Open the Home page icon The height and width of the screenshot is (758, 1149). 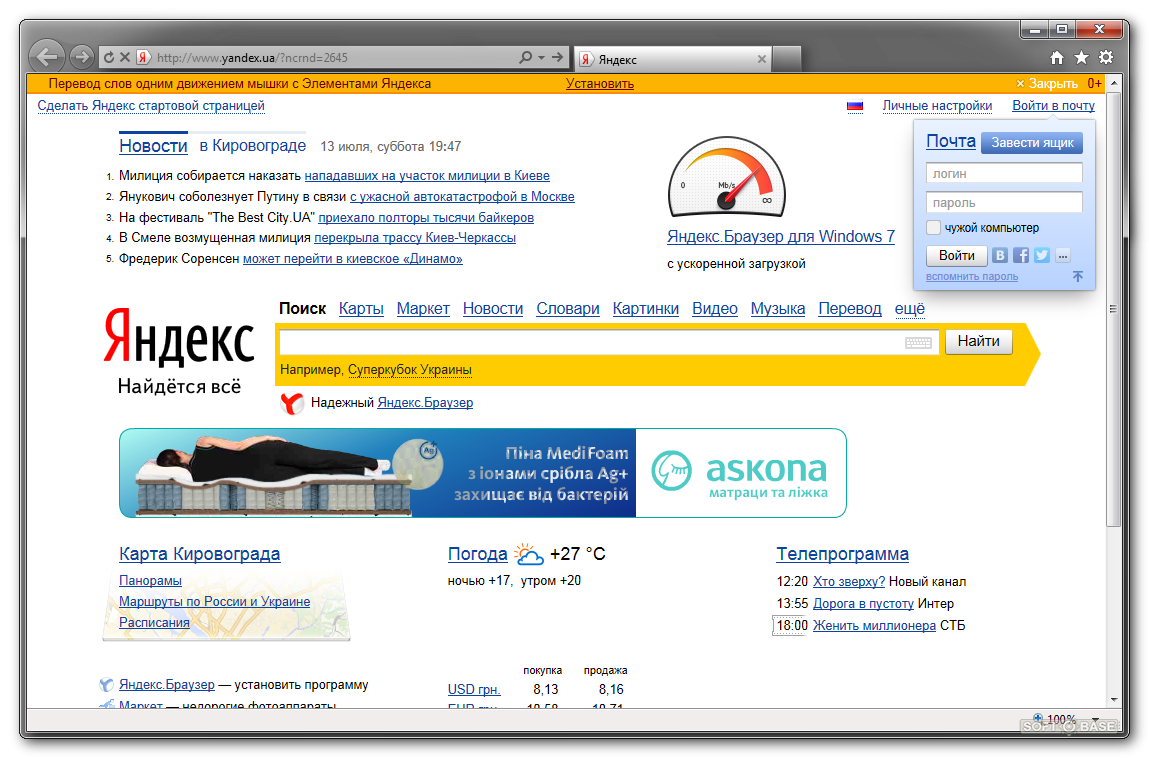coord(1057,58)
